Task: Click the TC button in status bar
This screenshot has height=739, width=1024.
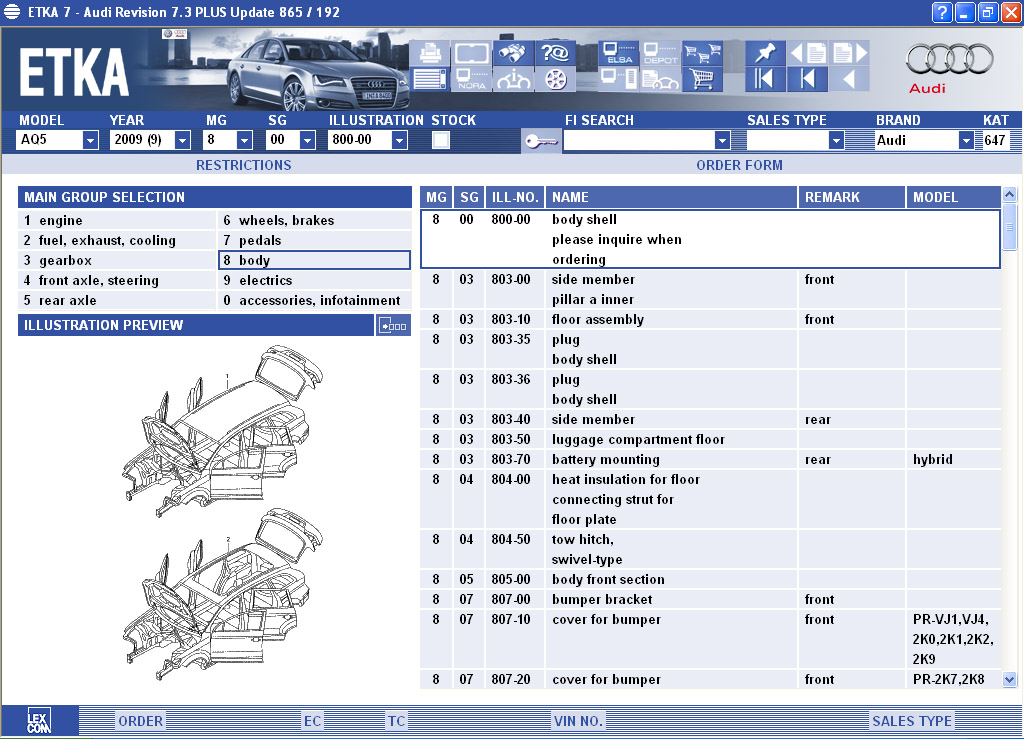Action: [x=396, y=721]
